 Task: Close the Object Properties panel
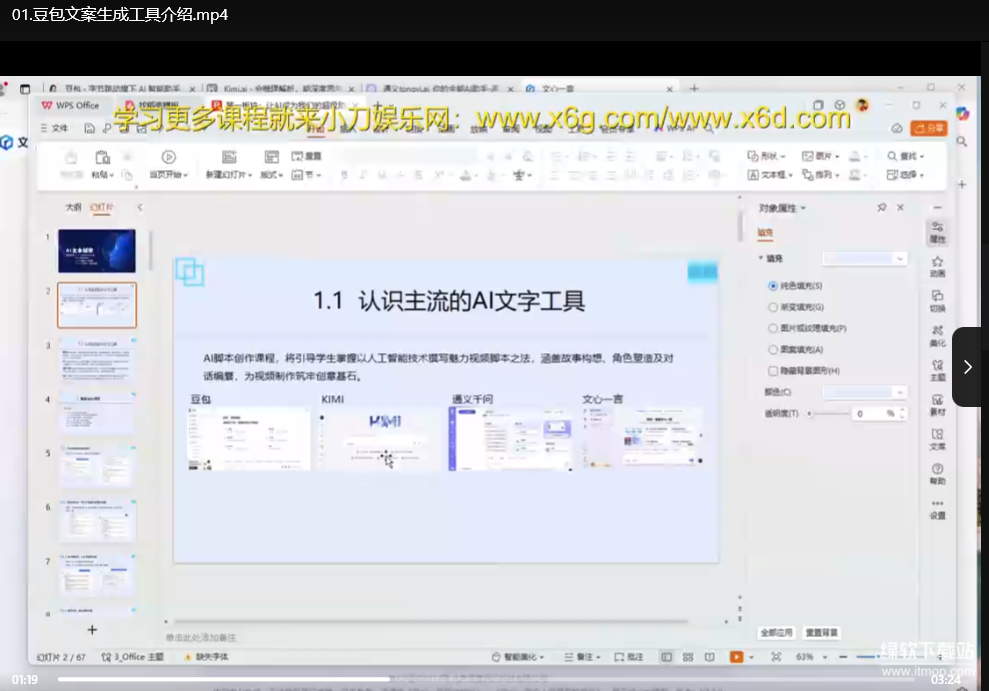(901, 207)
